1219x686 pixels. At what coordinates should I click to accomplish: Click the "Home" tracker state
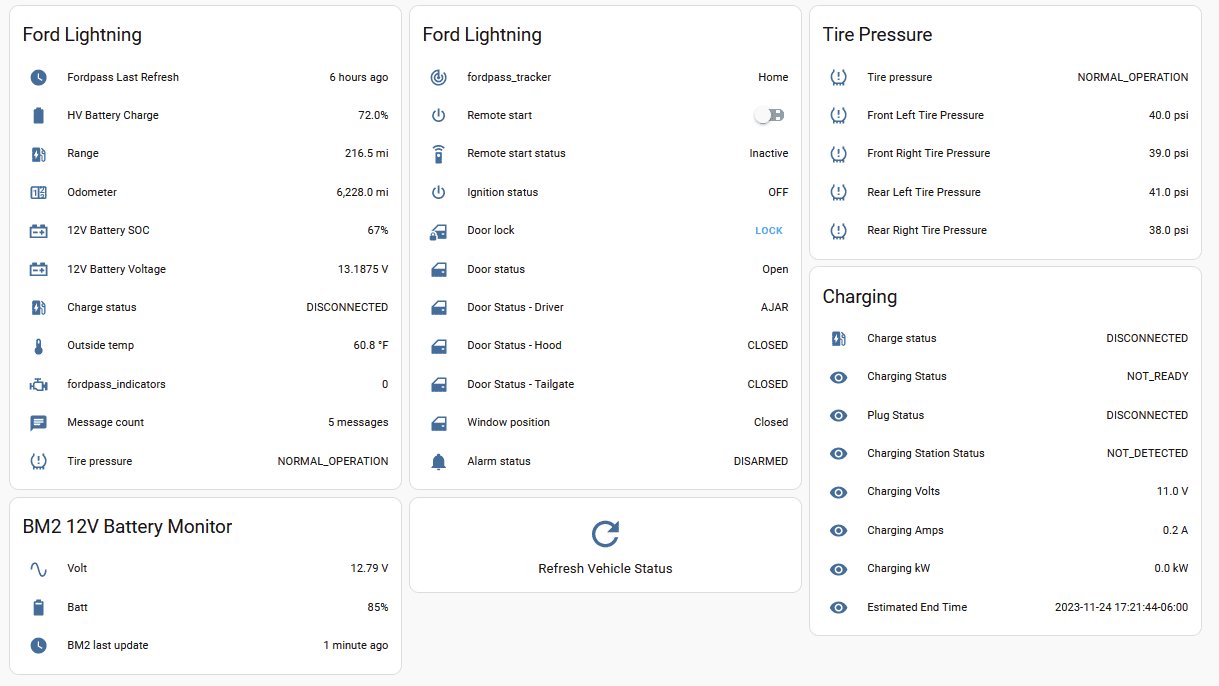[773, 77]
